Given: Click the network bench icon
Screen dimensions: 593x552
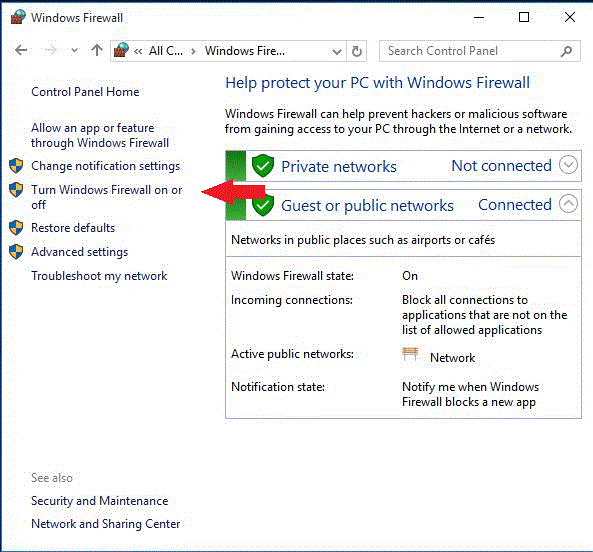Looking at the screenshot, I should coord(410,354).
